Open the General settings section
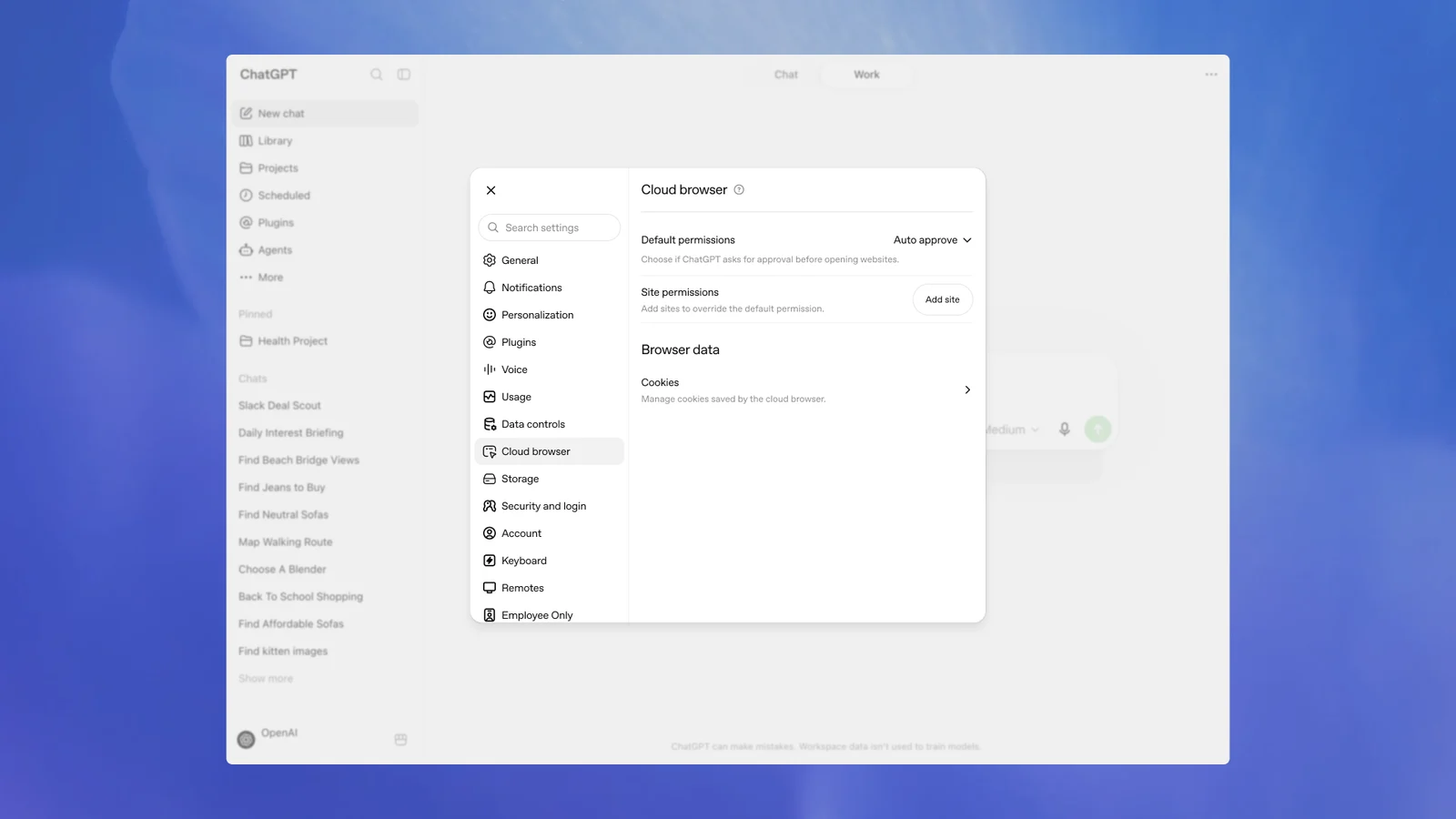 pyautogui.click(x=549, y=260)
